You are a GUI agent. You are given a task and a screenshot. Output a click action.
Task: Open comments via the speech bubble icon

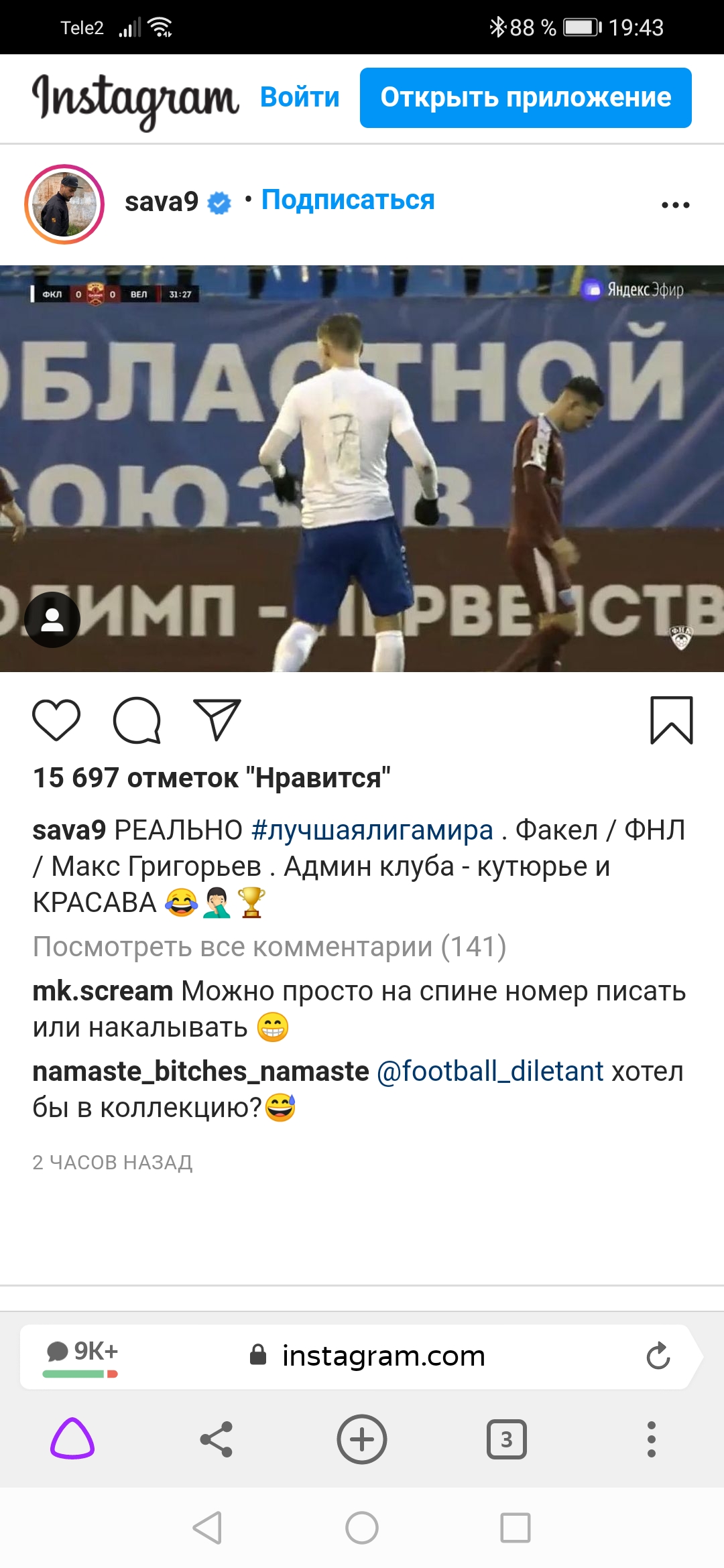(x=137, y=720)
